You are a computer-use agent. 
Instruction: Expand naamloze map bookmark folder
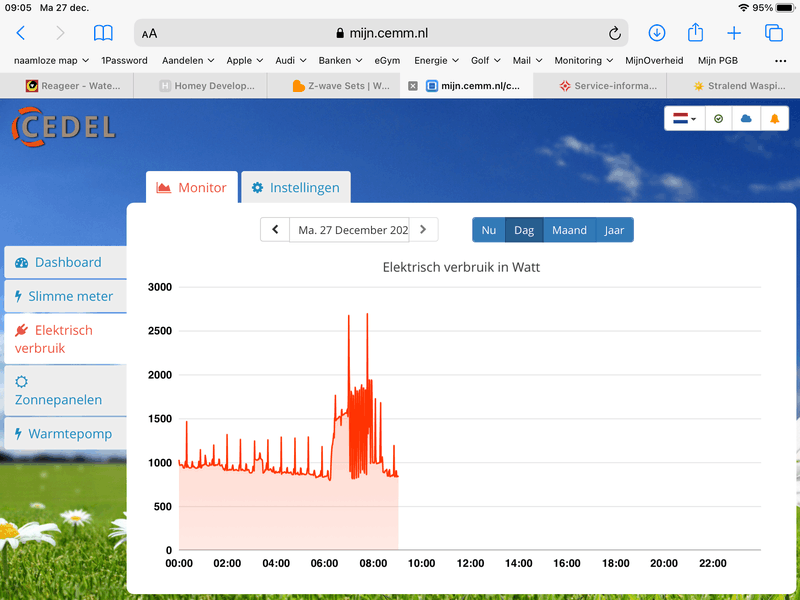(x=52, y=60)
